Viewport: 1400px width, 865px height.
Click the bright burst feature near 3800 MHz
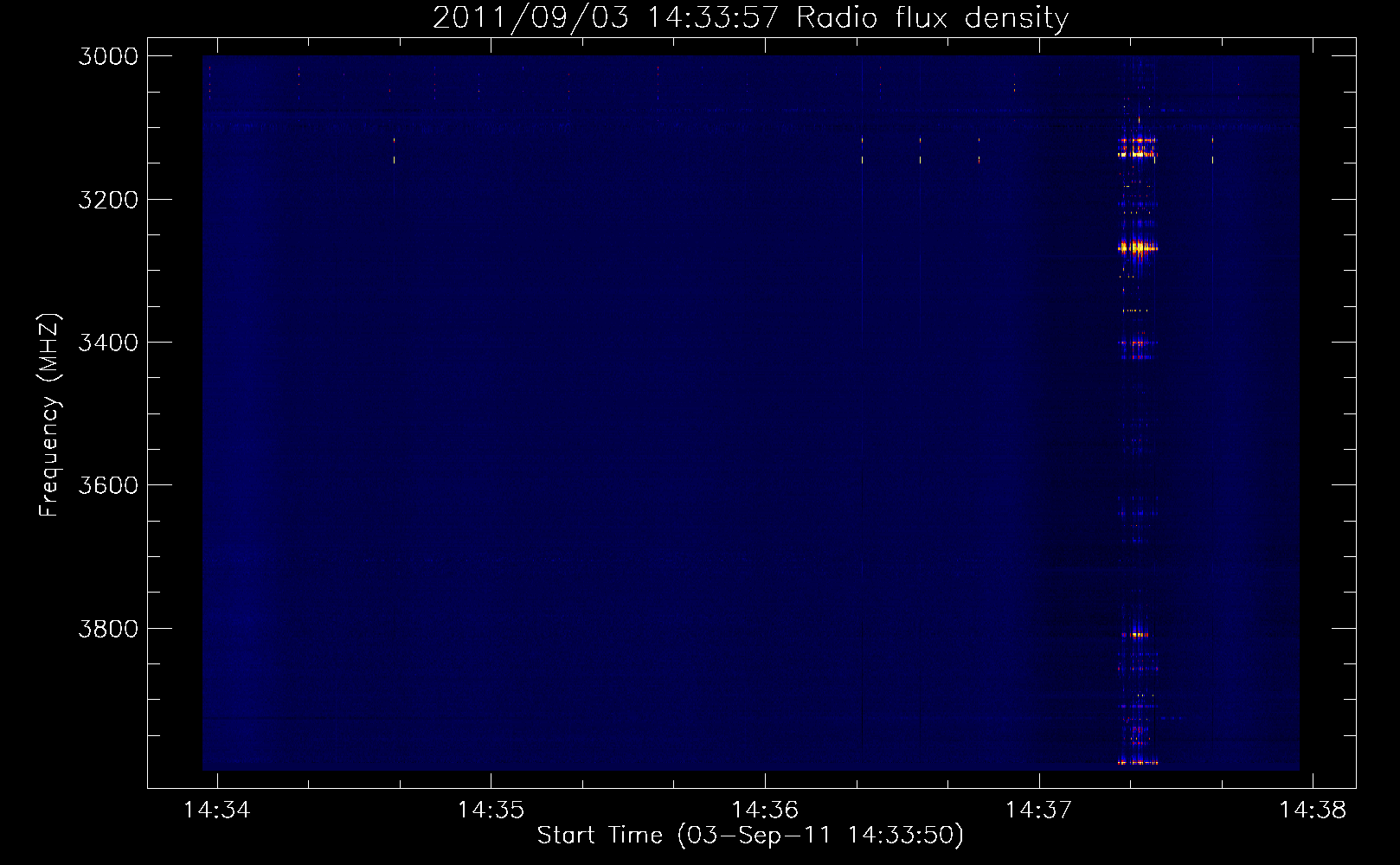(1136, 634)
